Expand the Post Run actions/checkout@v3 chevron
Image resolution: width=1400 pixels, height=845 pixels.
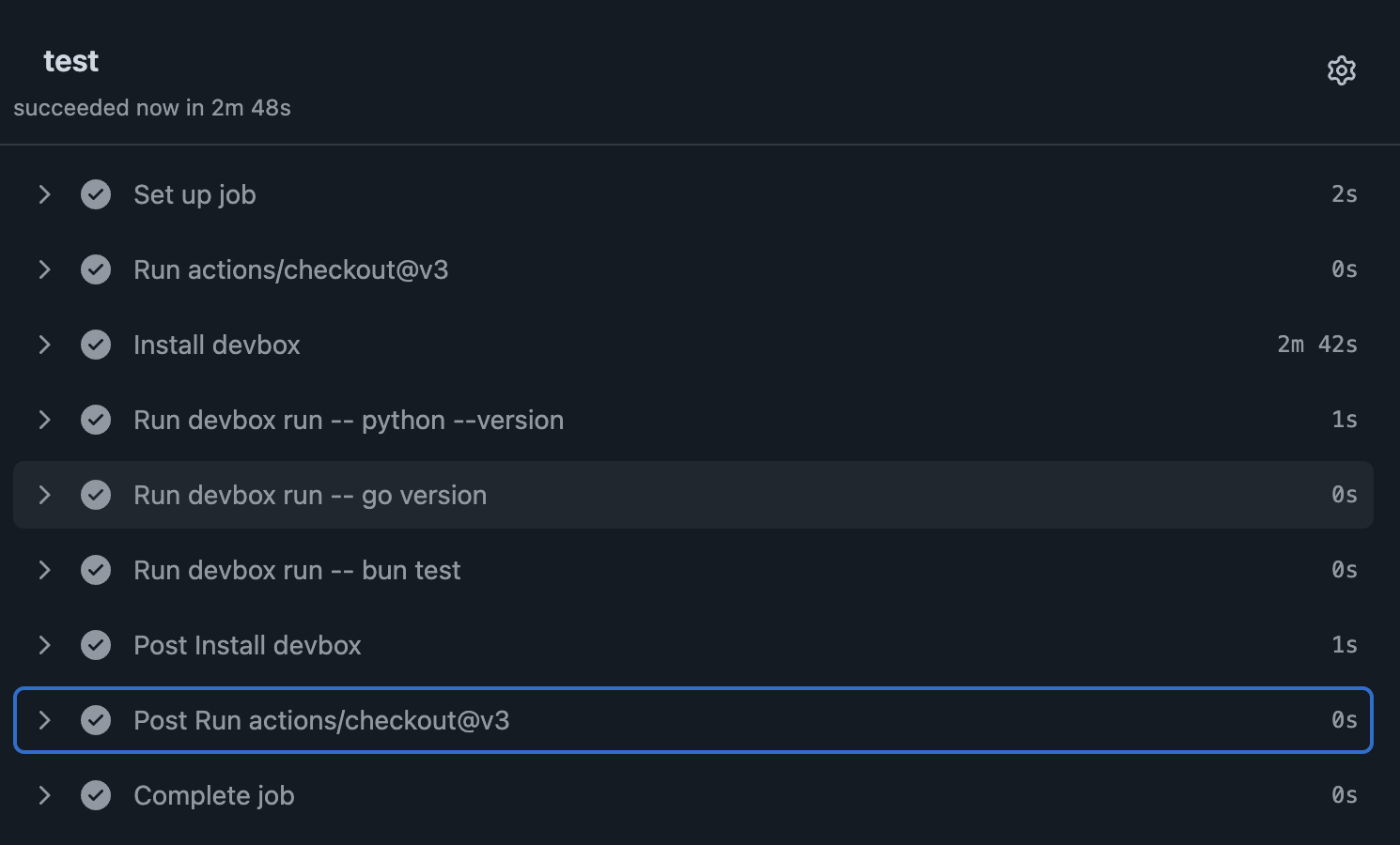pyautogui.click(x=44, y=720)
